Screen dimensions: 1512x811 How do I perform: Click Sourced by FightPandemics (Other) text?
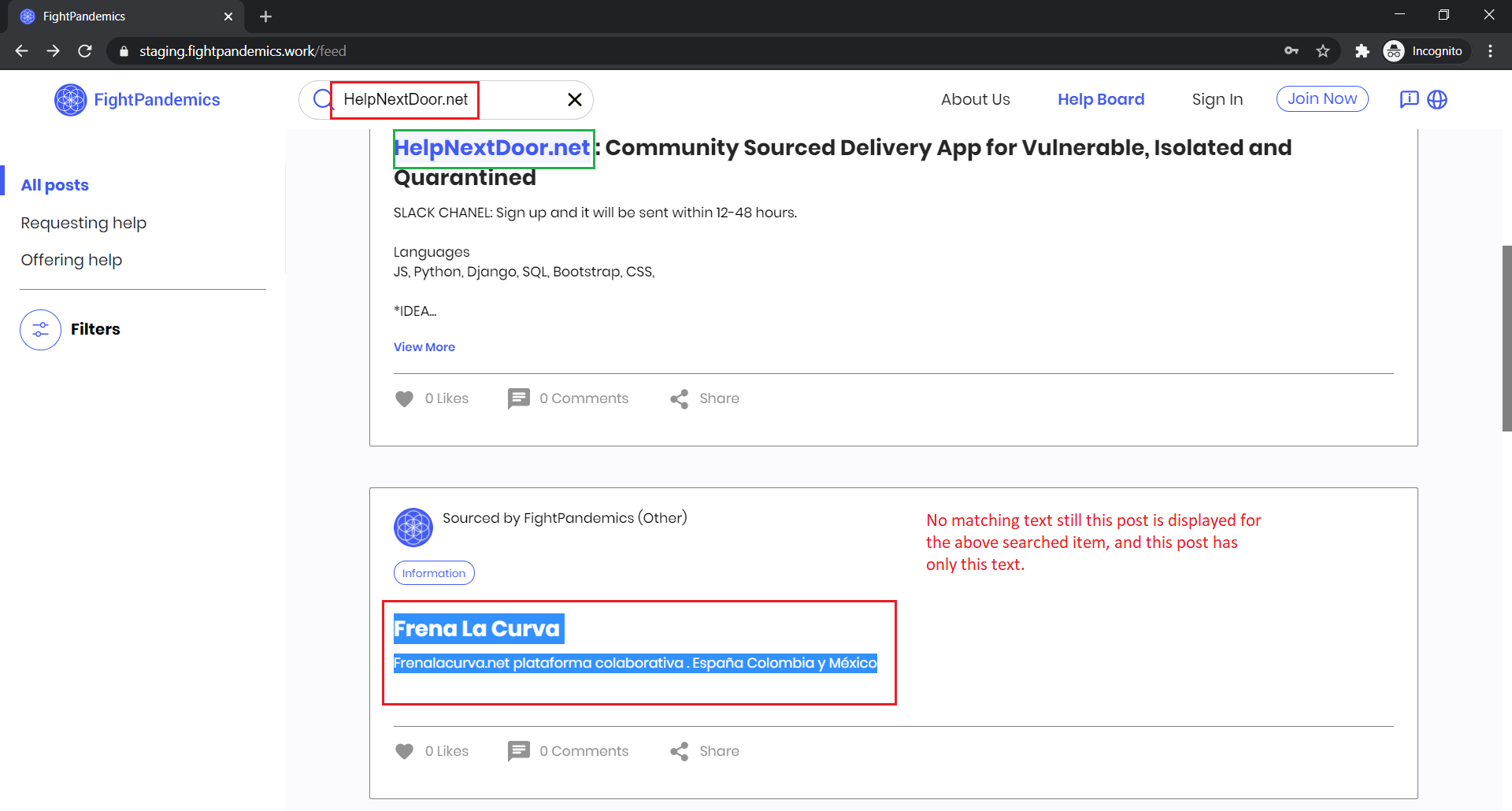click(x=565, y=518)
